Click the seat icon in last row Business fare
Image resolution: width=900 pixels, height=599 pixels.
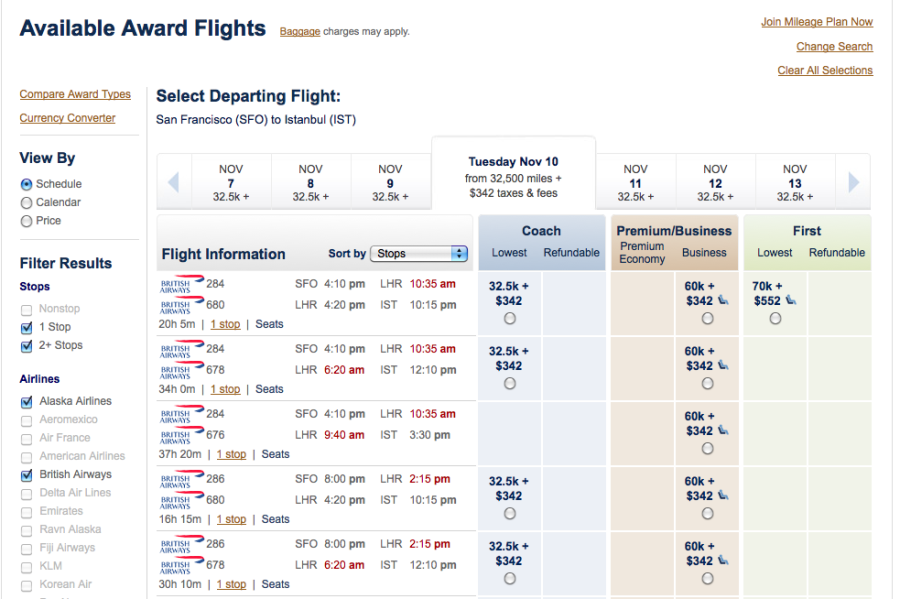point(722,561)
